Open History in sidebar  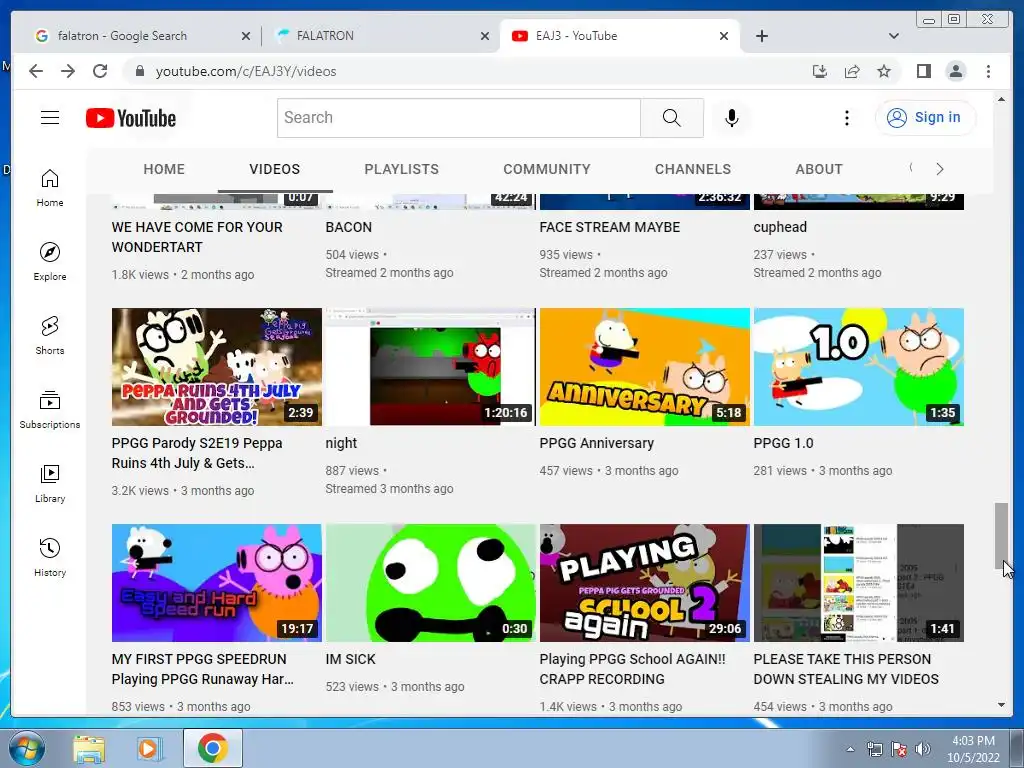50,557
